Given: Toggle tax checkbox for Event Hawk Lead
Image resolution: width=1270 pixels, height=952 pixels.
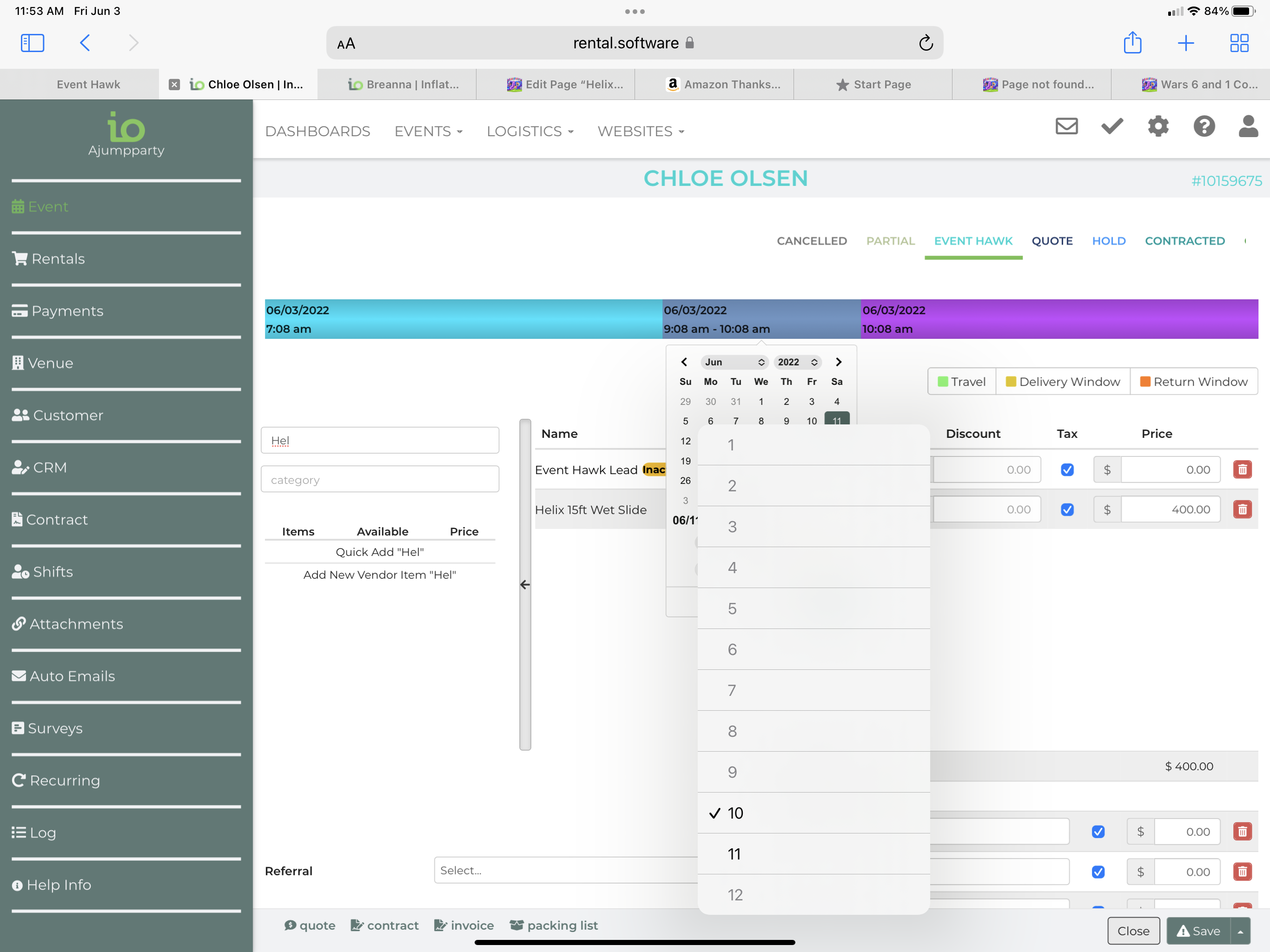Looking at the screenshot, I should (x=1067, y=469).
